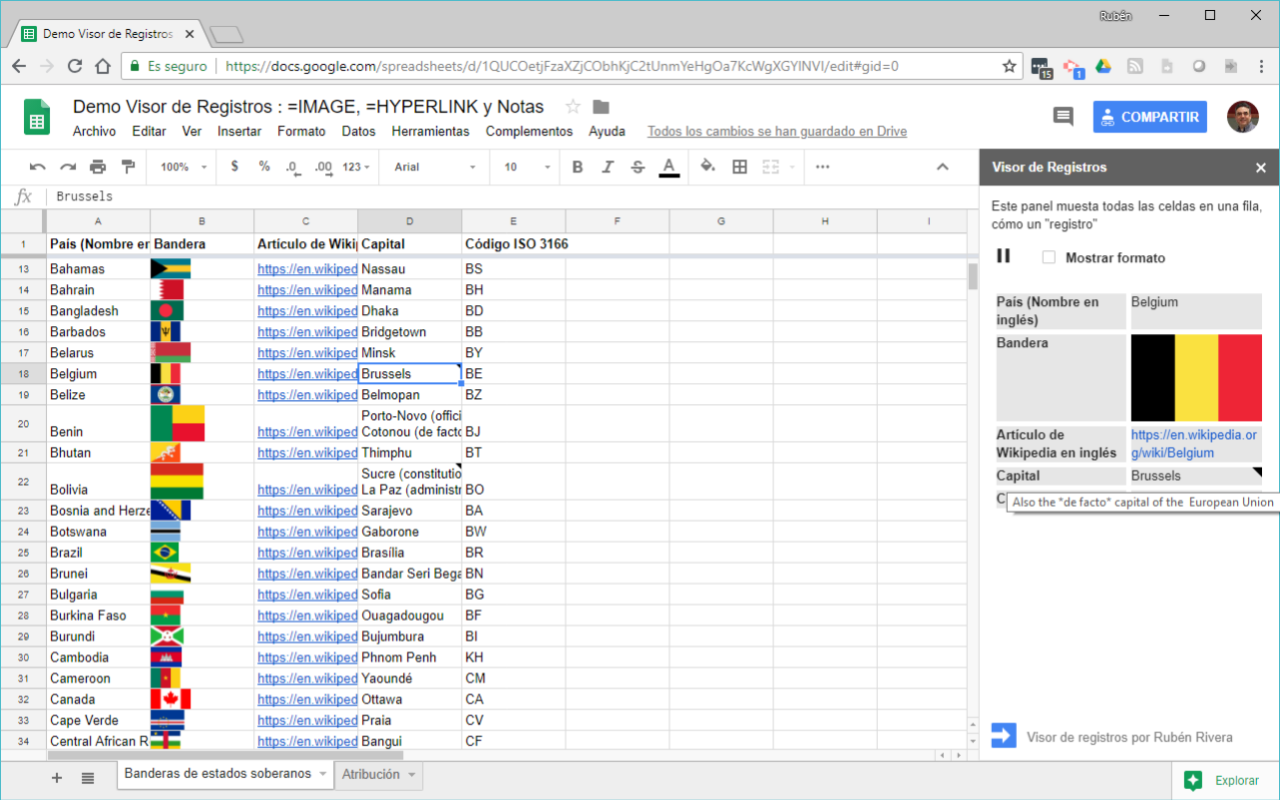Move document using the folder icon
The image size is (1280, 800).
pyautogui.click(x=601, y=107)
